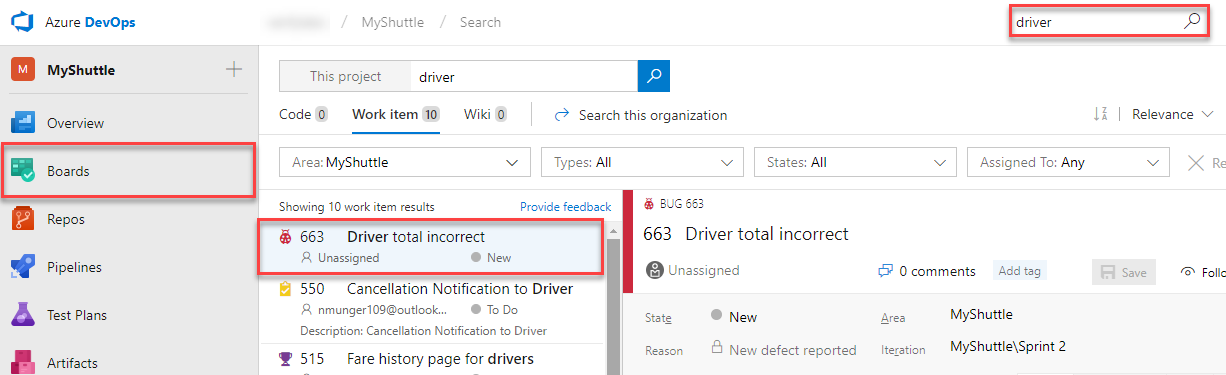Viewport: 1226px width, 375px height.
Task: Click the sort order icon beside Relevance
Action: pos(1101,115)
